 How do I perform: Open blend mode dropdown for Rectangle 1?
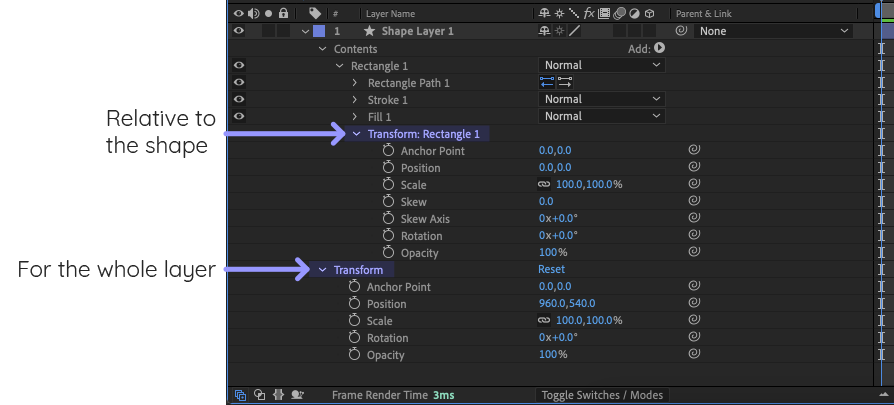click(601, 65)
